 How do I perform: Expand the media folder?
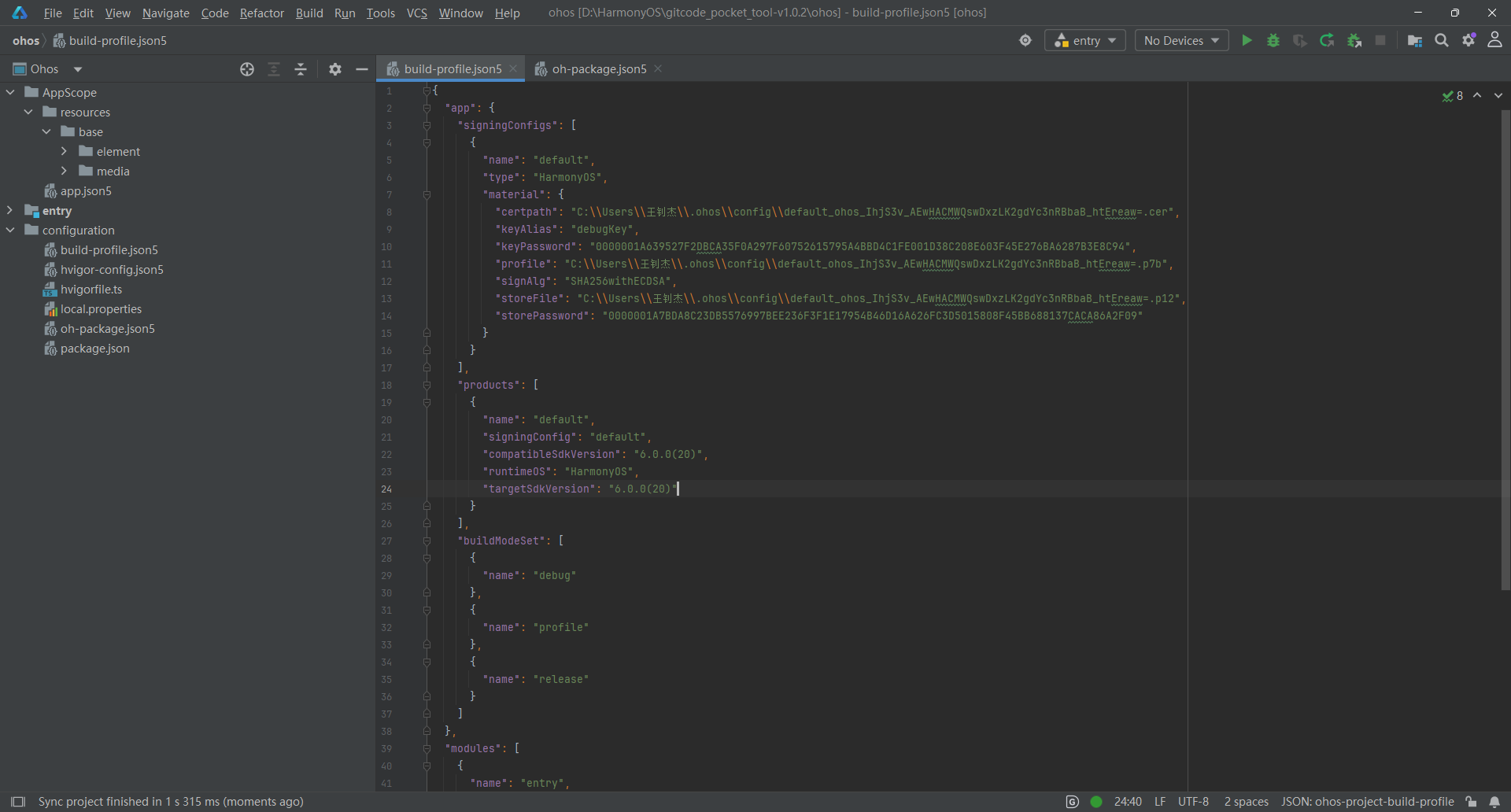pos(65,171)
